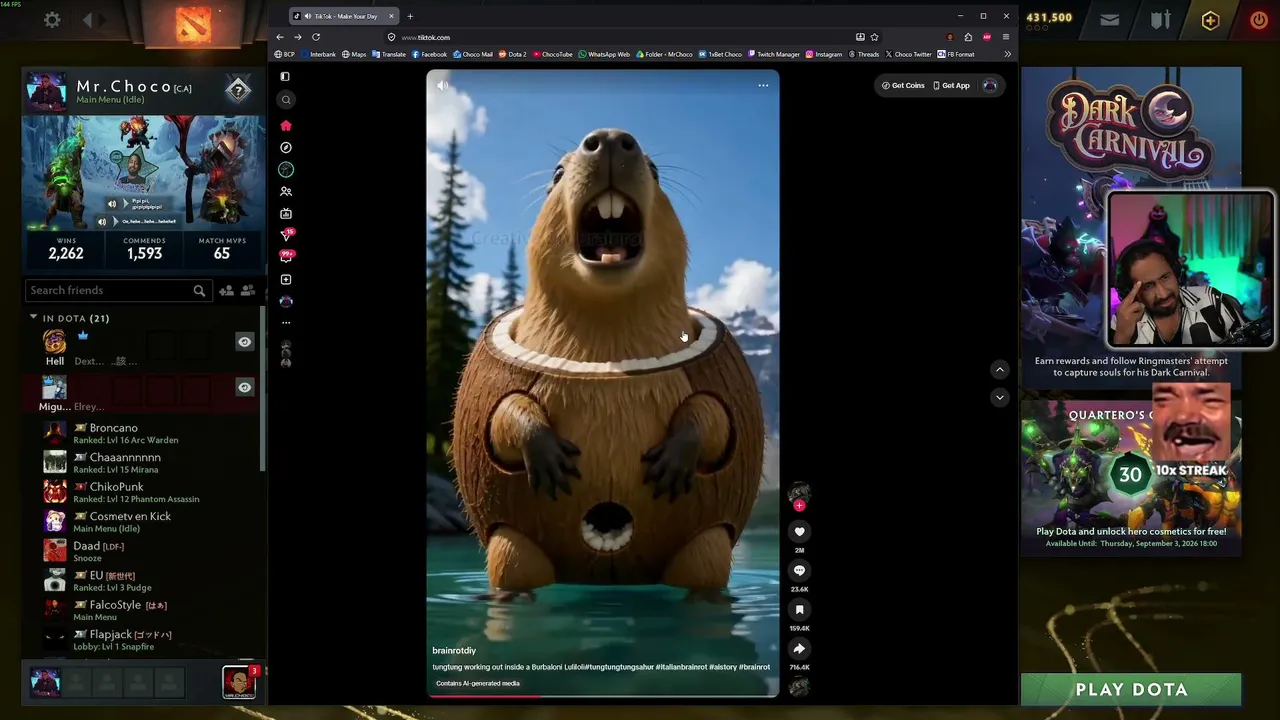This screenshot has height=720, width=1280.
Task: Open the Dota party group icon
Action: click(x=248, y=290)
